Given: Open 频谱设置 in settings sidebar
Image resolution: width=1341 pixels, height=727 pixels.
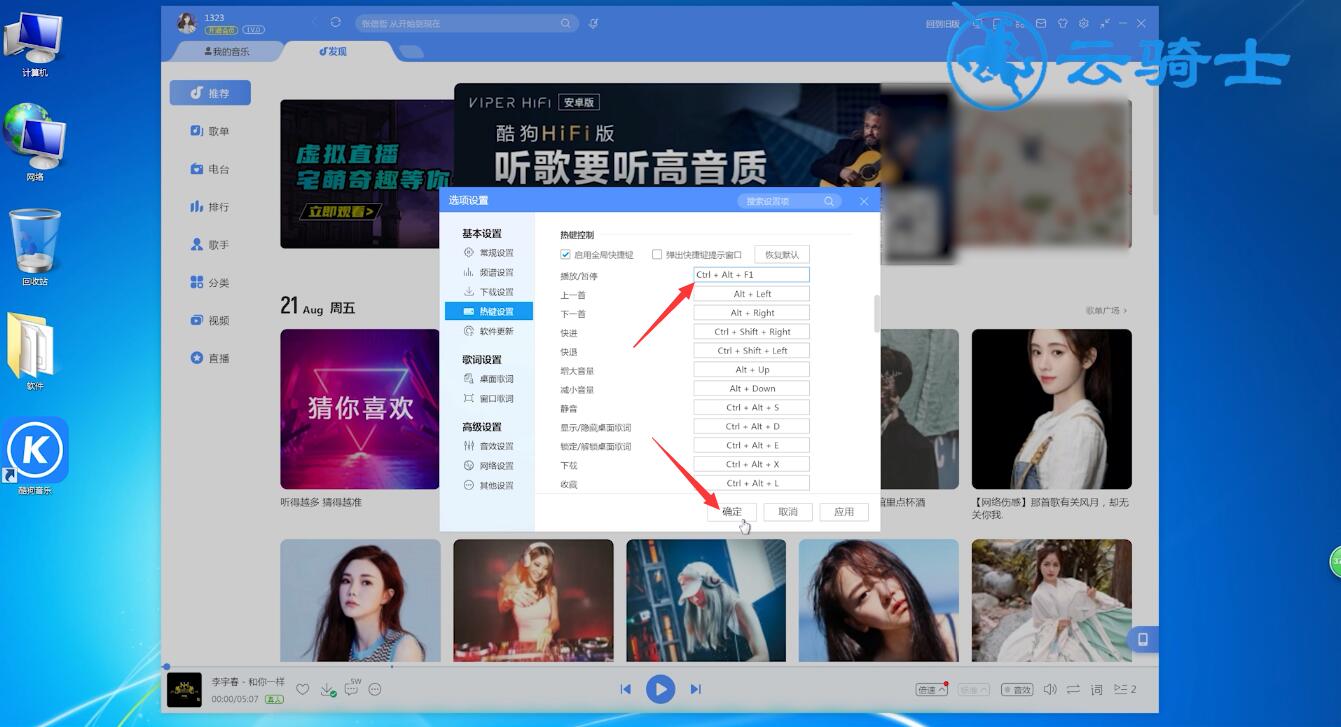Looking at the screenshot, I should pos(488,272).
